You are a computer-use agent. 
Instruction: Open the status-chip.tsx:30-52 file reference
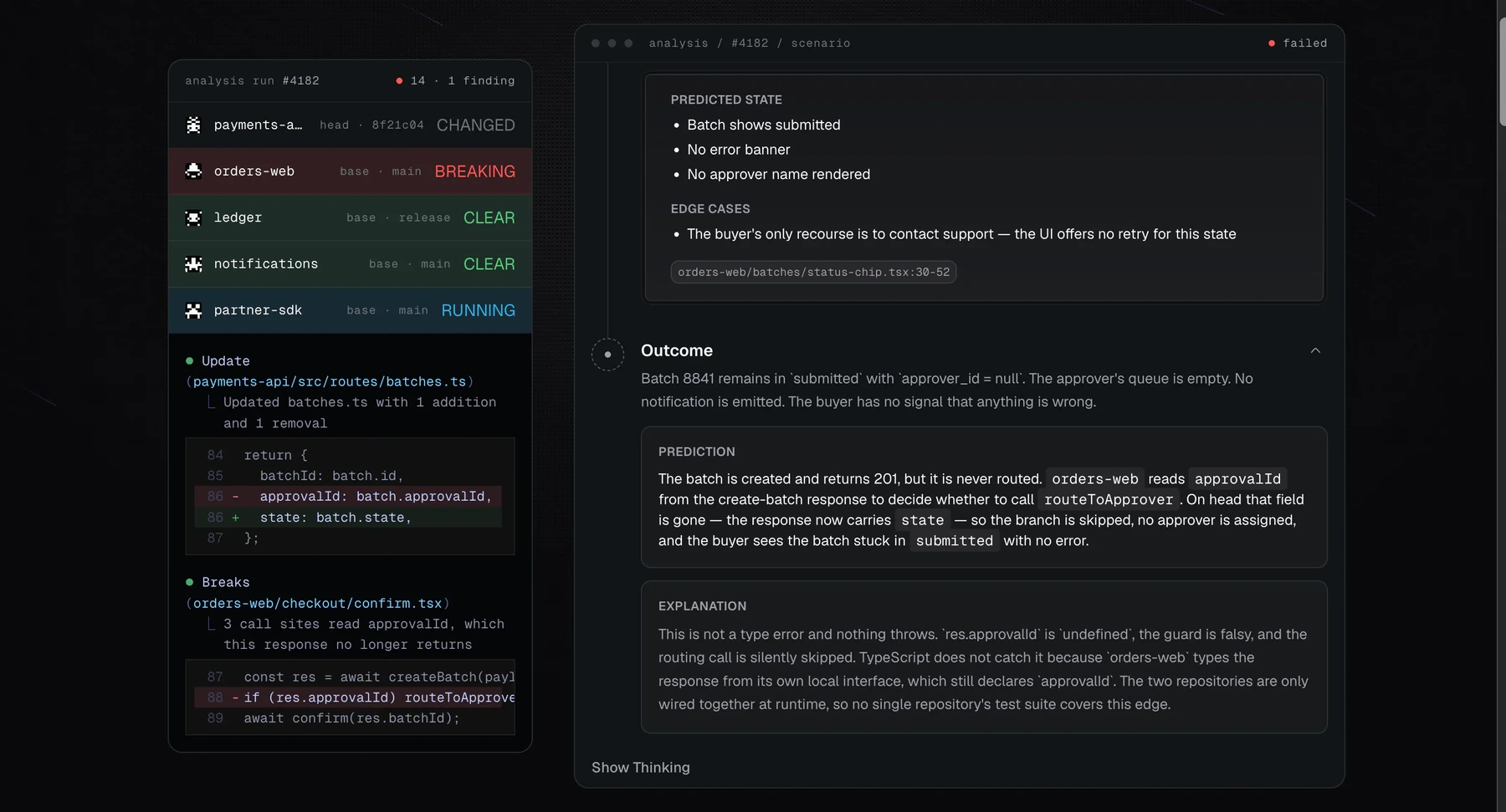(813, 272)
